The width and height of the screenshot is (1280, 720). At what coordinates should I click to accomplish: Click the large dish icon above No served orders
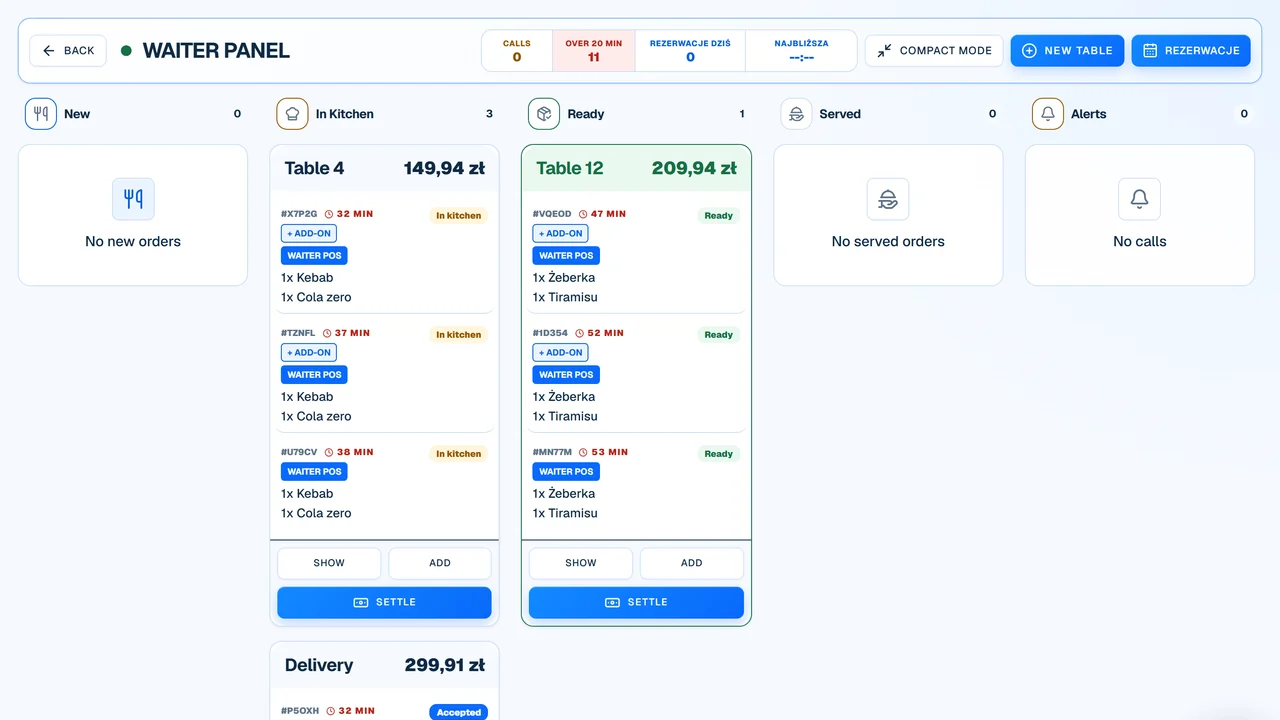[x=888, y=199]
